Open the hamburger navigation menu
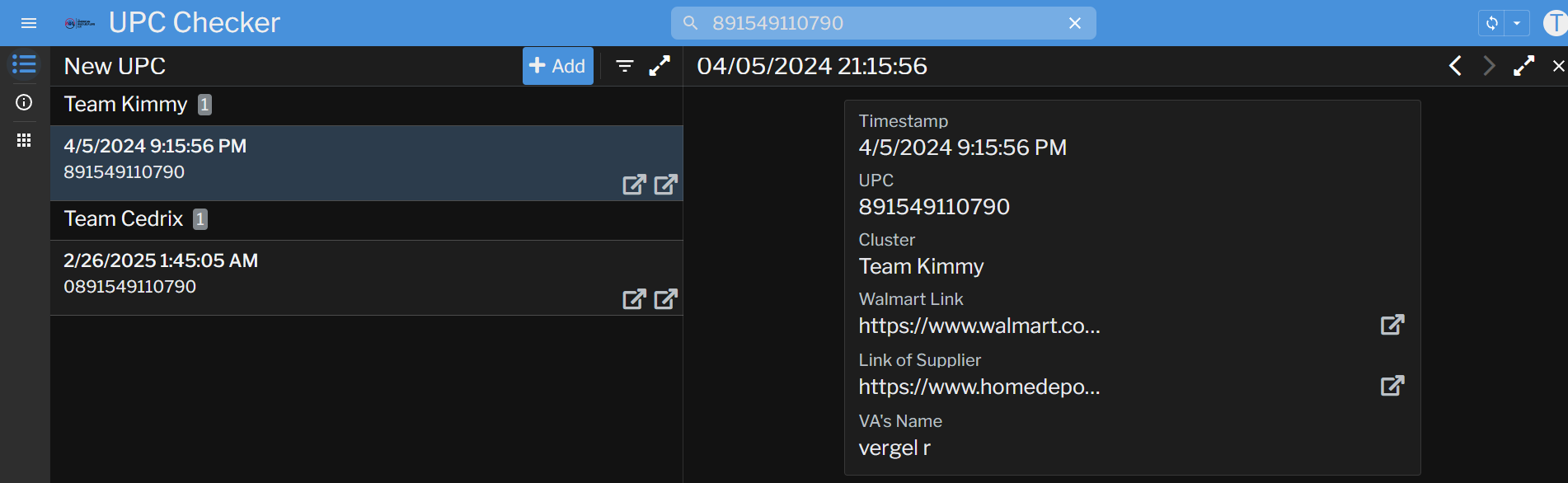Viewport: 1568px width, 483px height. point(29,23)
